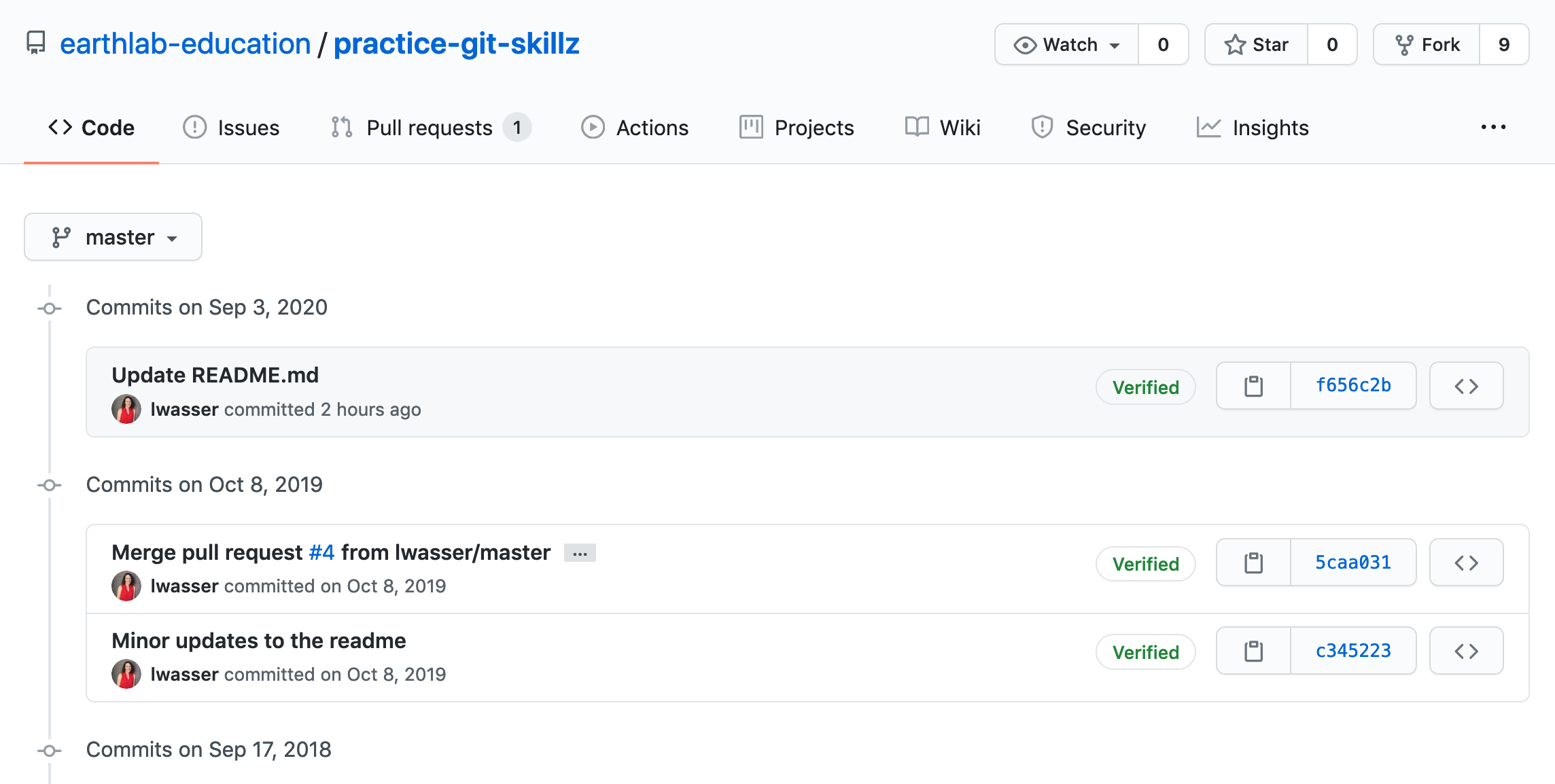Open commit hash f656c2b
1555x784 pixels.
click(1353, 386)
